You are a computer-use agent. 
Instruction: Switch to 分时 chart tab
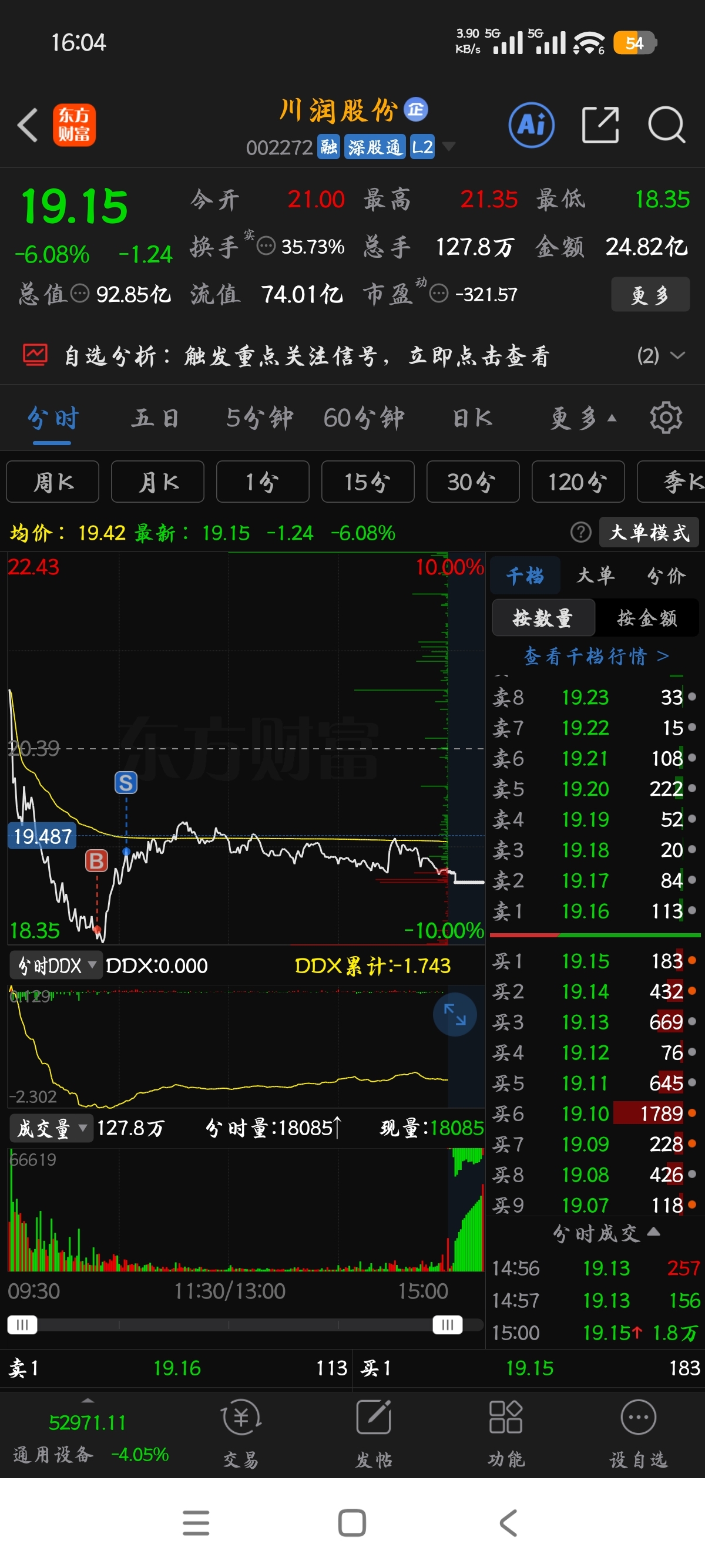coord(53,418)
